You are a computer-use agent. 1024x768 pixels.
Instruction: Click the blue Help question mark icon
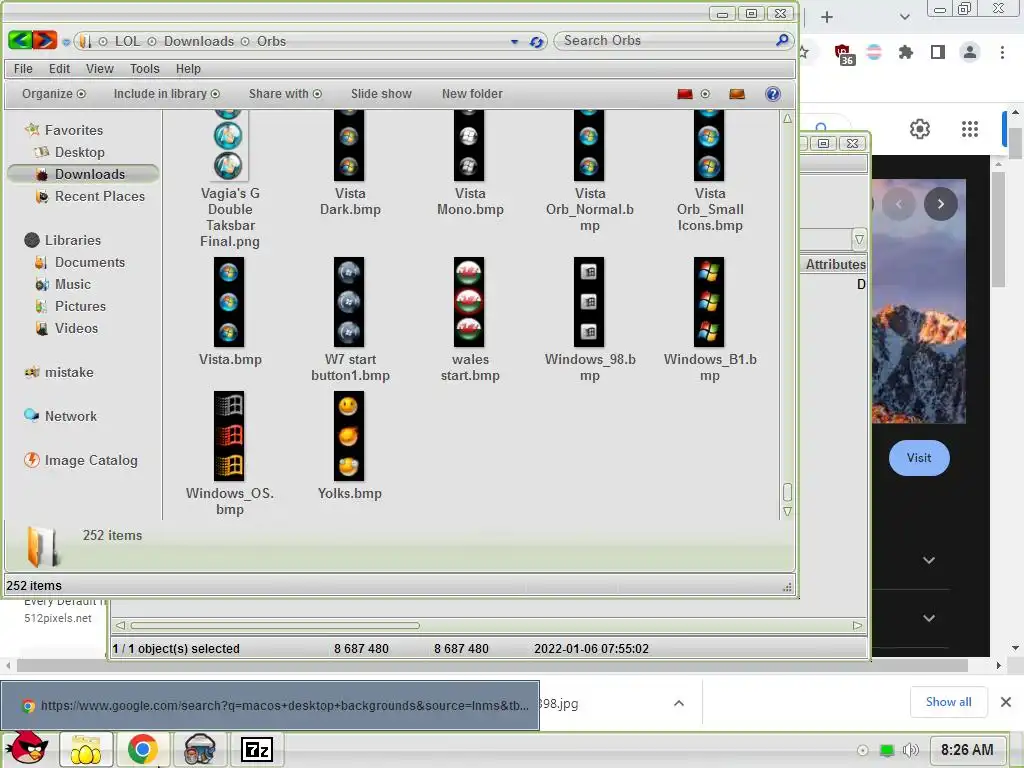(773, 94)
